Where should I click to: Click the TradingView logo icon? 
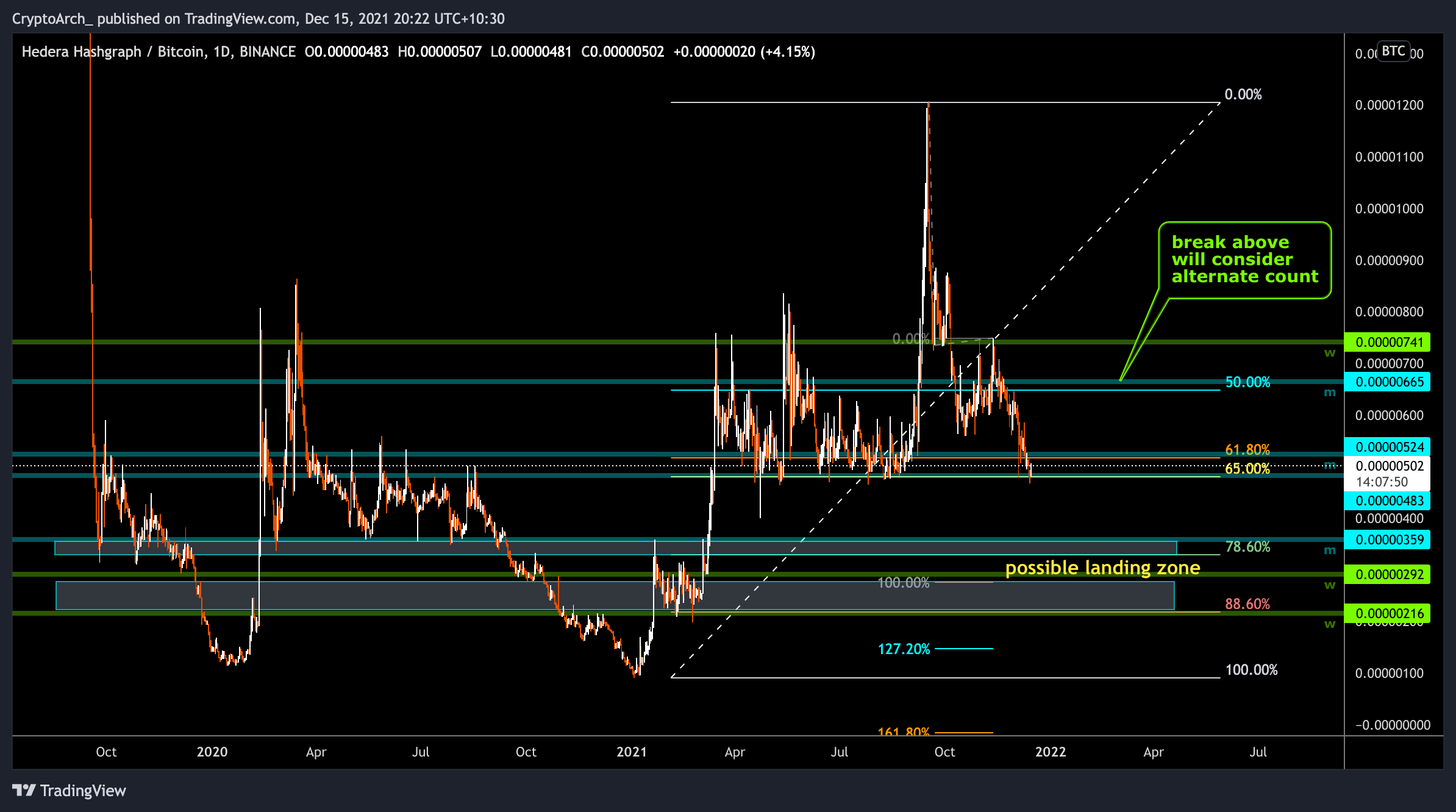tap(24, 791)
